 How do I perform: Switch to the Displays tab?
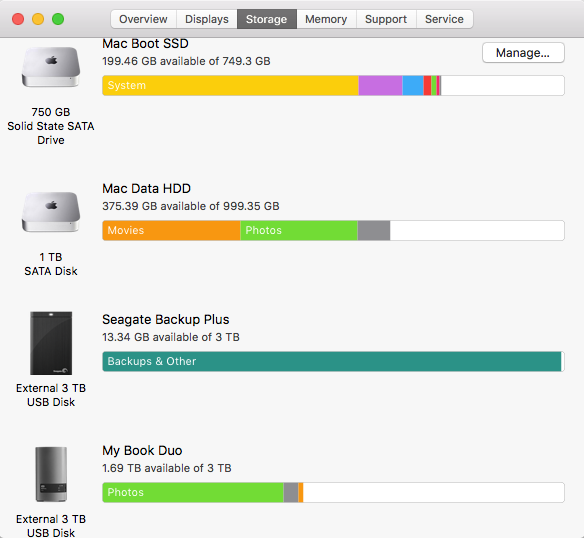pos(207,19)
